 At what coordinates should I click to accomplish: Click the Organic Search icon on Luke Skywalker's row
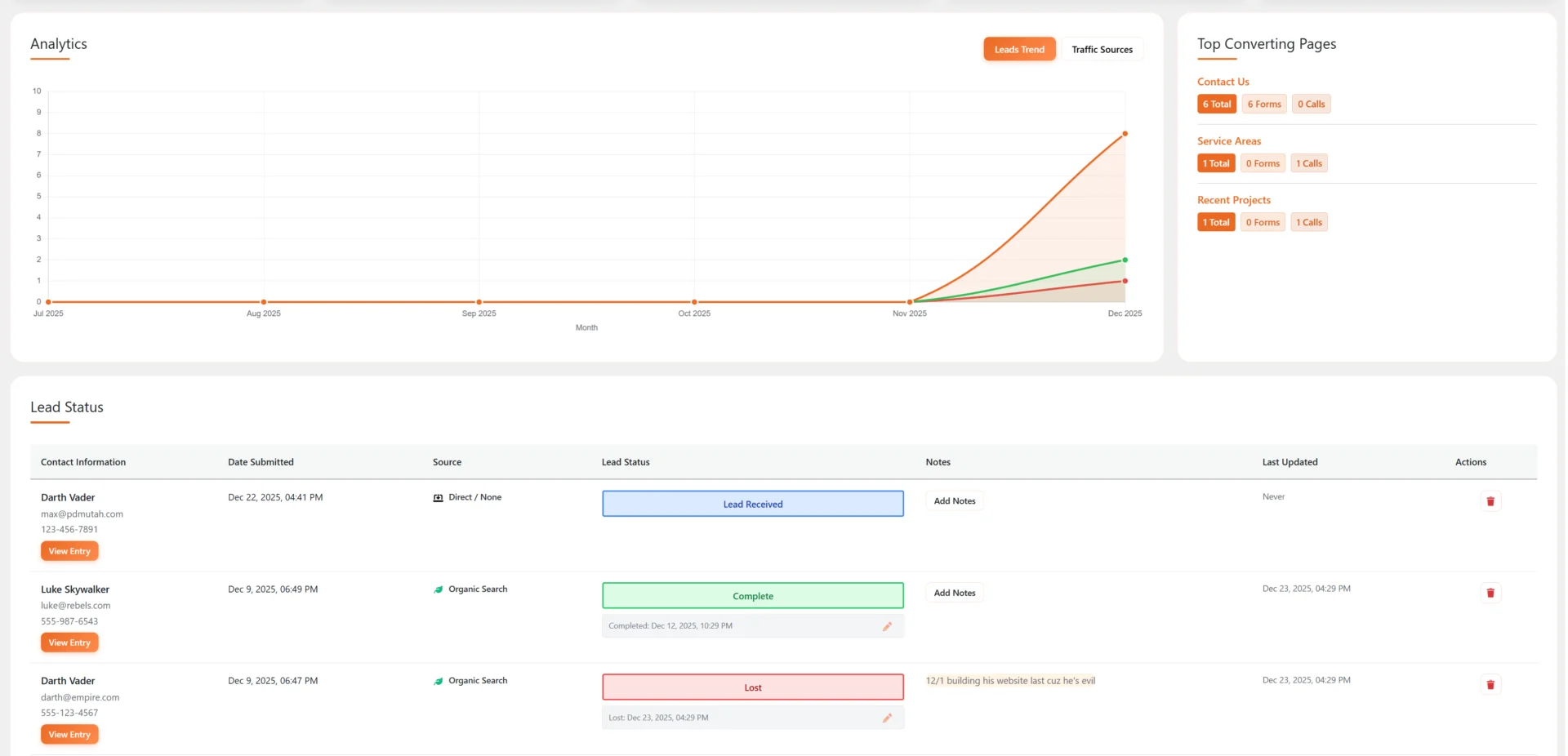[x=439, y=589]
